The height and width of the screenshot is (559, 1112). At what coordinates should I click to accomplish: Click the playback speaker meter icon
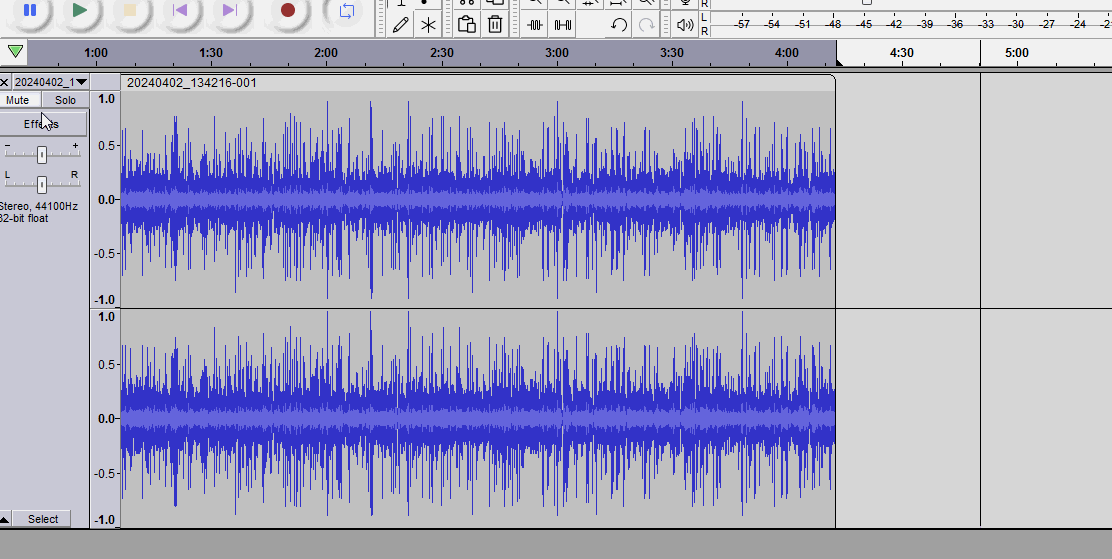(x=684, y=25)
